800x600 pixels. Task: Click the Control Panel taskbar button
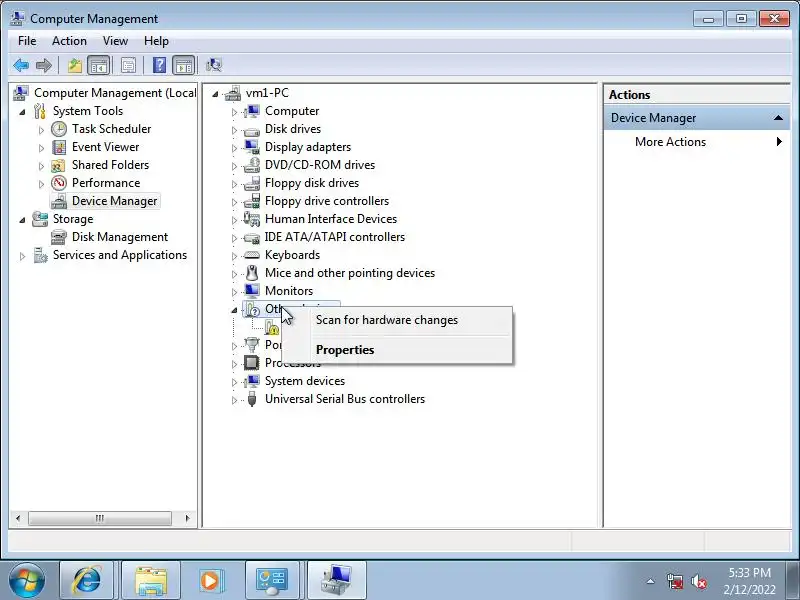[x=272, y=580]
